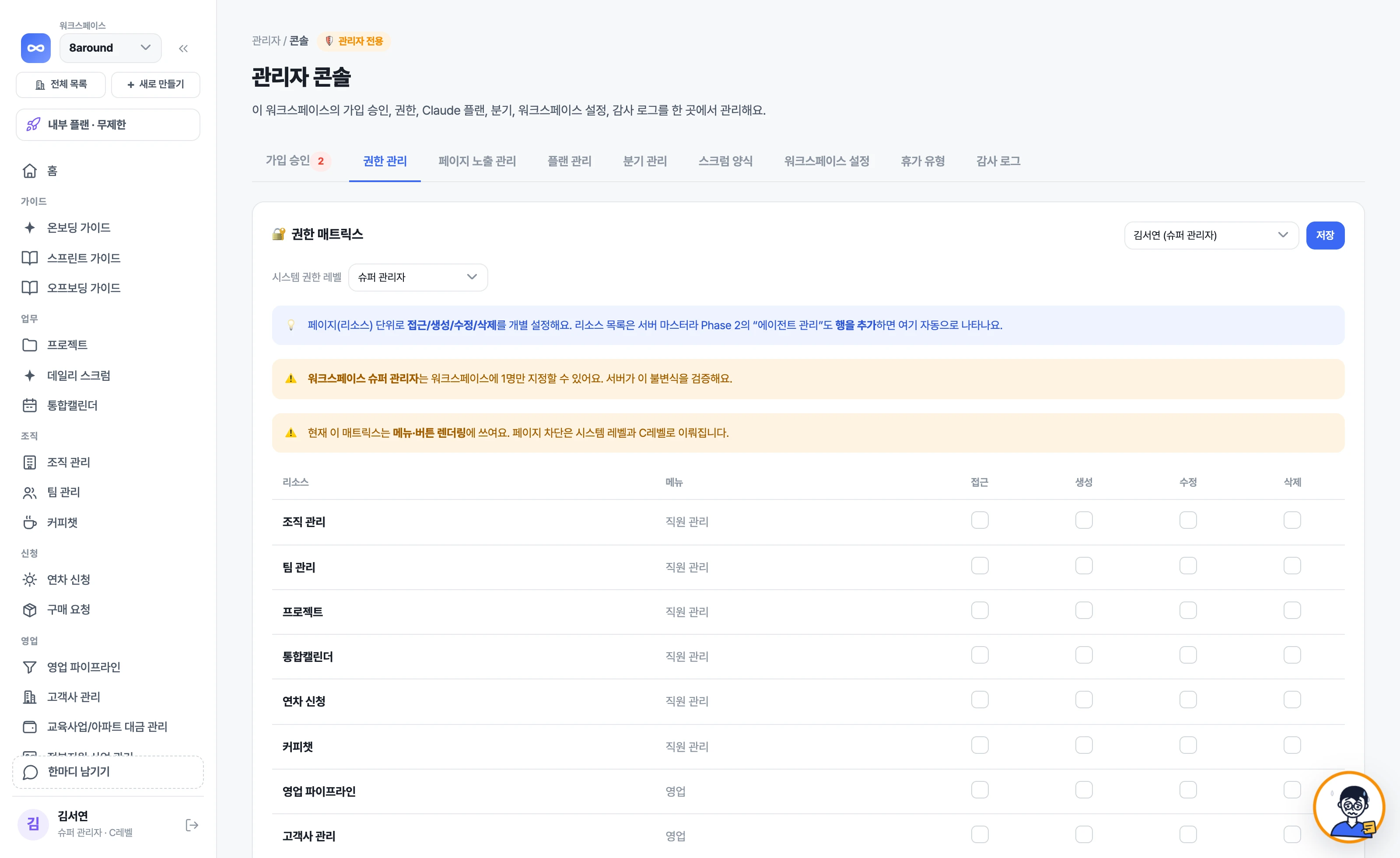Switch to the 휴가 유형 tab

[x=922, y=161]
